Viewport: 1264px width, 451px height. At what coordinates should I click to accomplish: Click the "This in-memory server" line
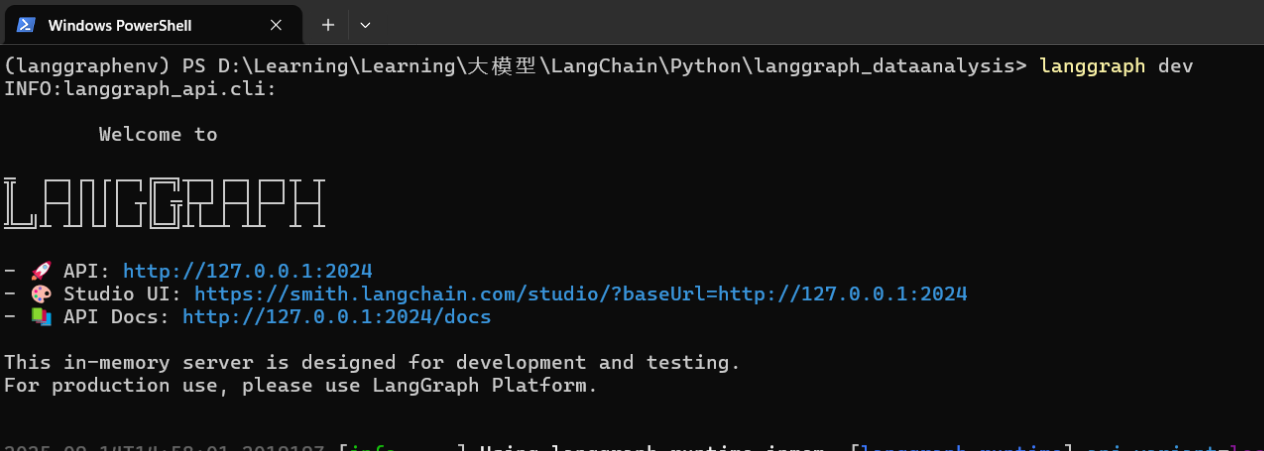click(x=372, y=362)
